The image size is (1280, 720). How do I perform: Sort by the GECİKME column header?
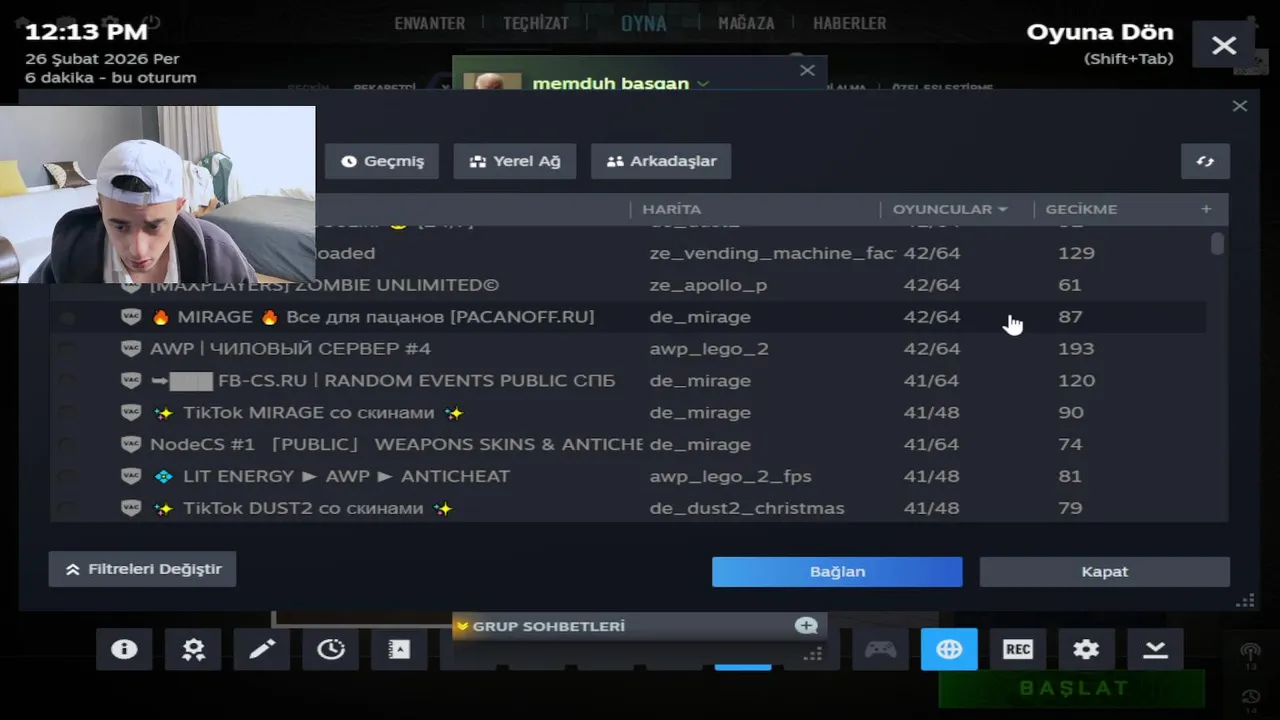coord(1081,209)
